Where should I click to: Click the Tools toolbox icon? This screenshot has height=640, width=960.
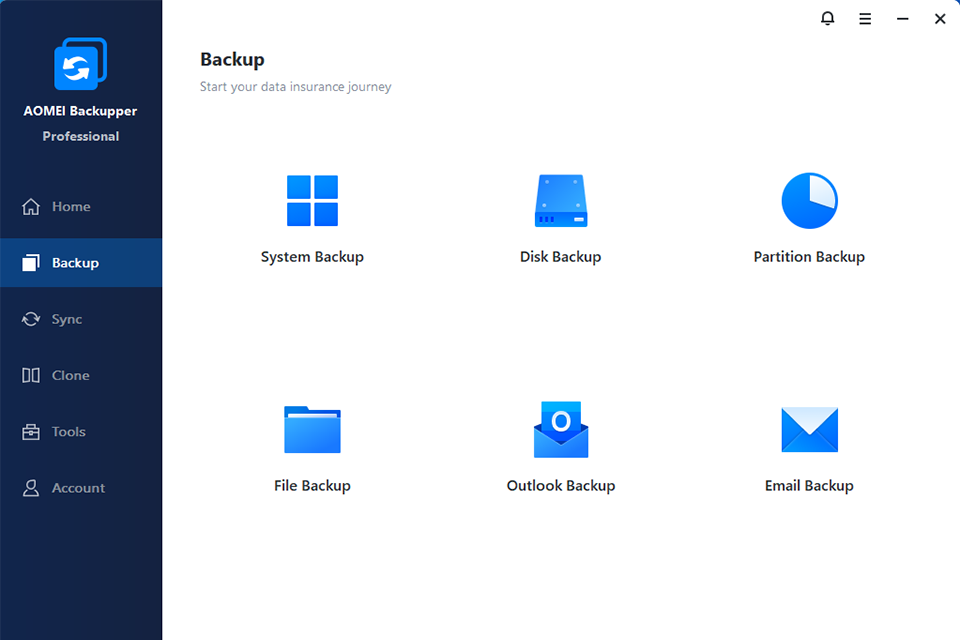pos(31,432)
